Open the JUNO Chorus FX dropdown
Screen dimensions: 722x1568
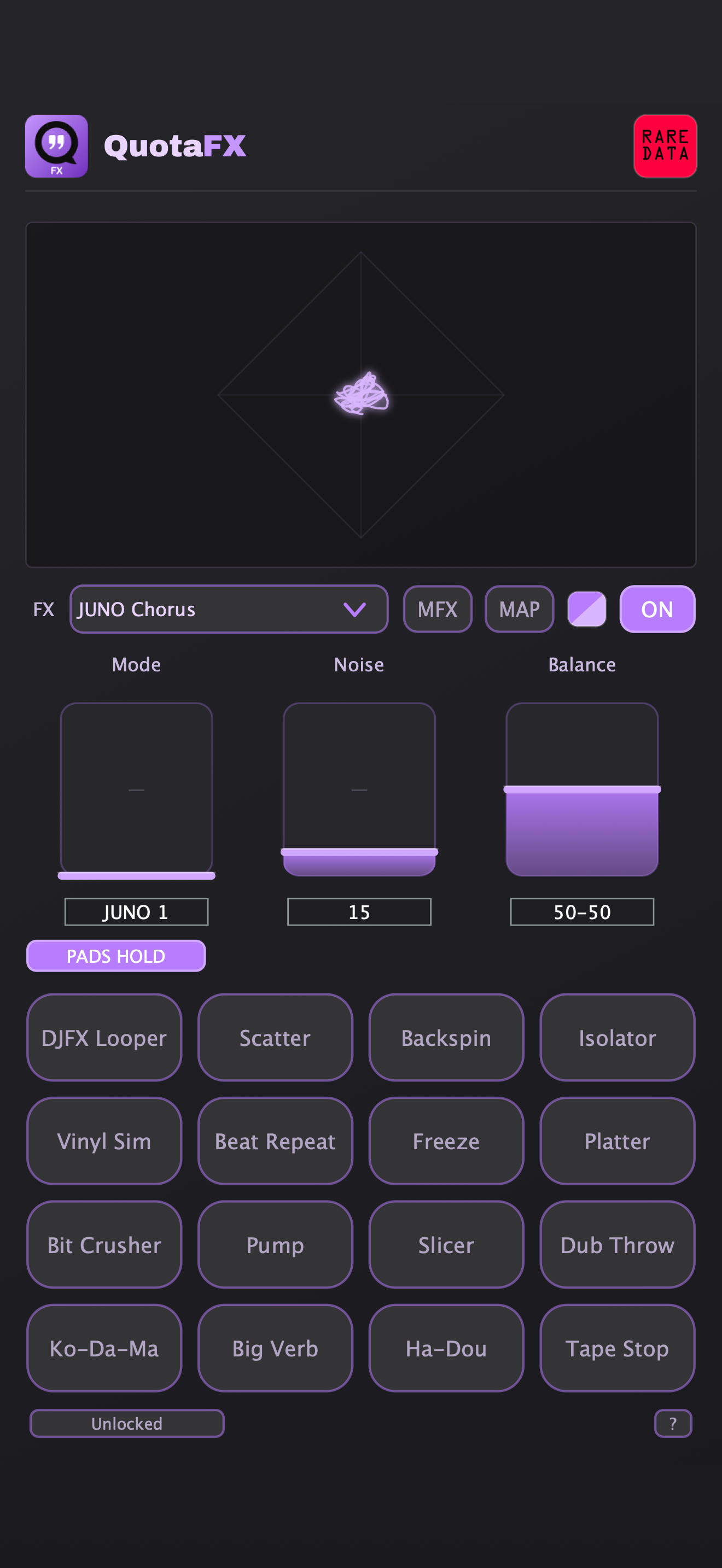pyautogui.click(x=229, y=609)
